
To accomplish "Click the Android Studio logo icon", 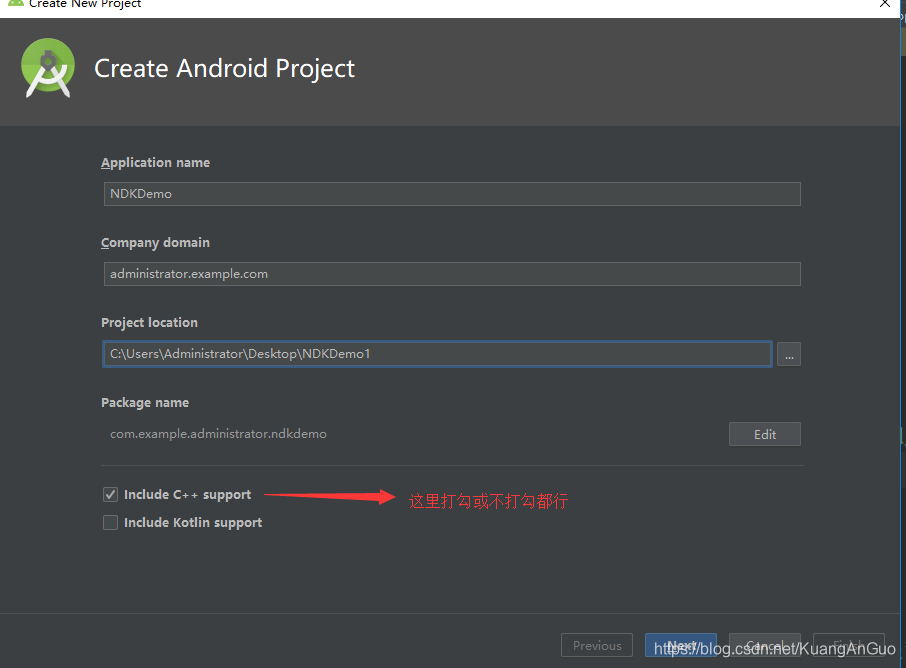I will click(x=48, y=68).
